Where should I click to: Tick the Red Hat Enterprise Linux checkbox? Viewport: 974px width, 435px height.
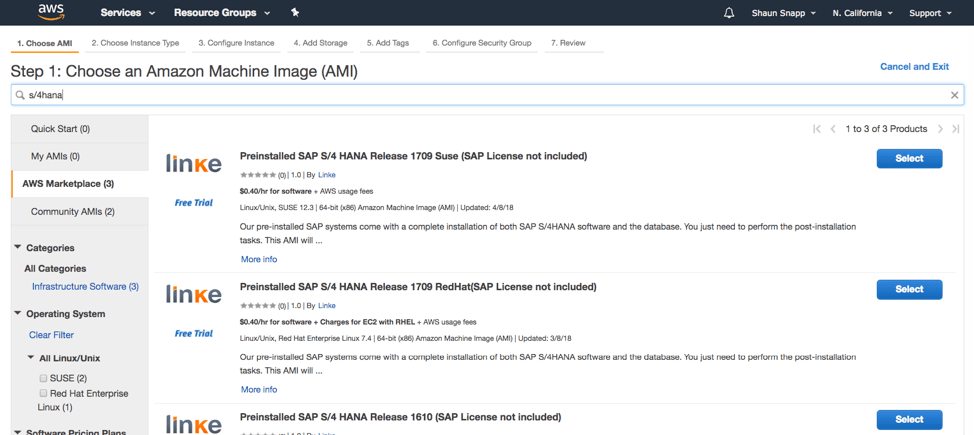[43, 393]
